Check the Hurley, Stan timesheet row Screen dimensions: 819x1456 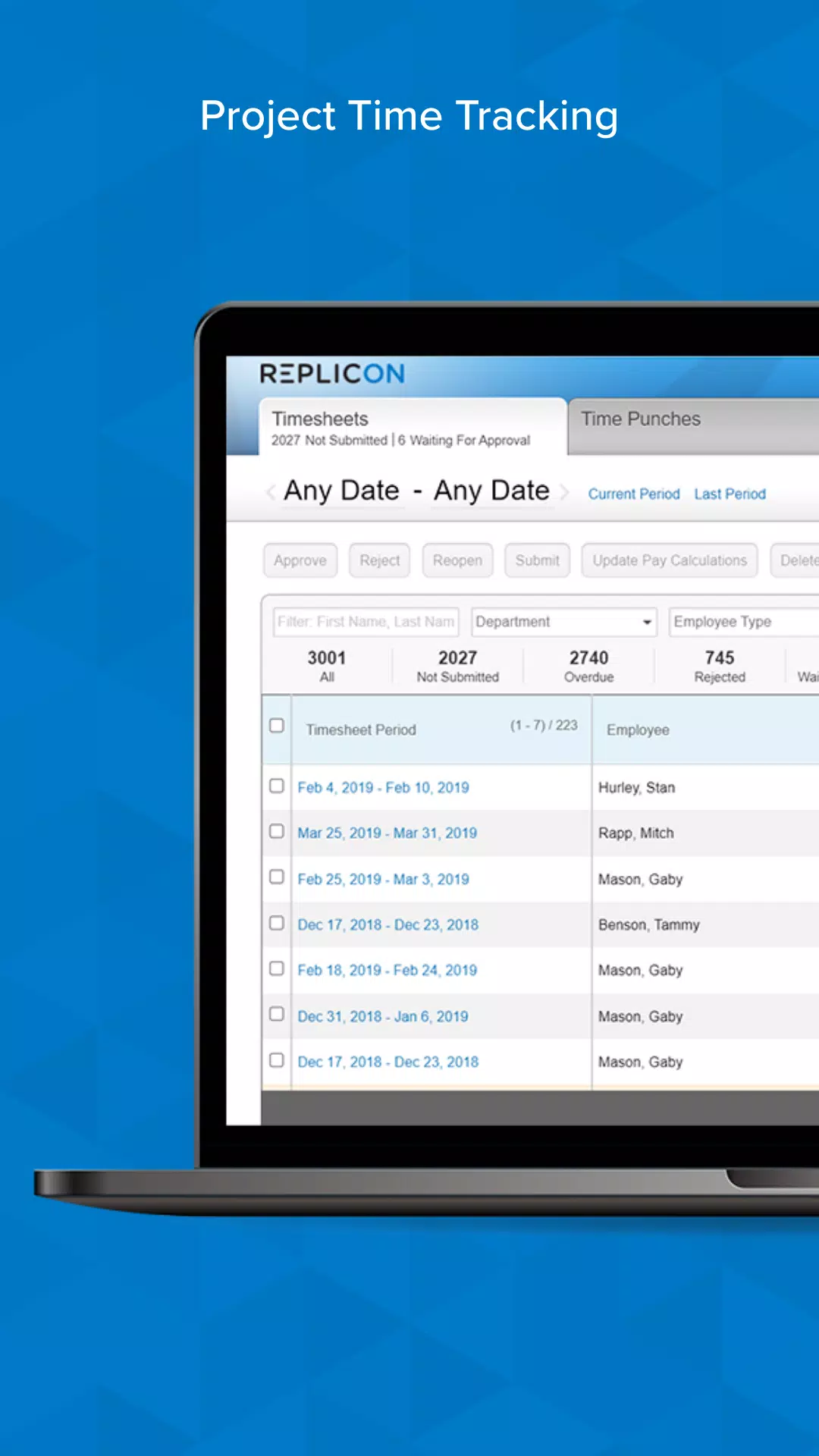tap(277, 786)
